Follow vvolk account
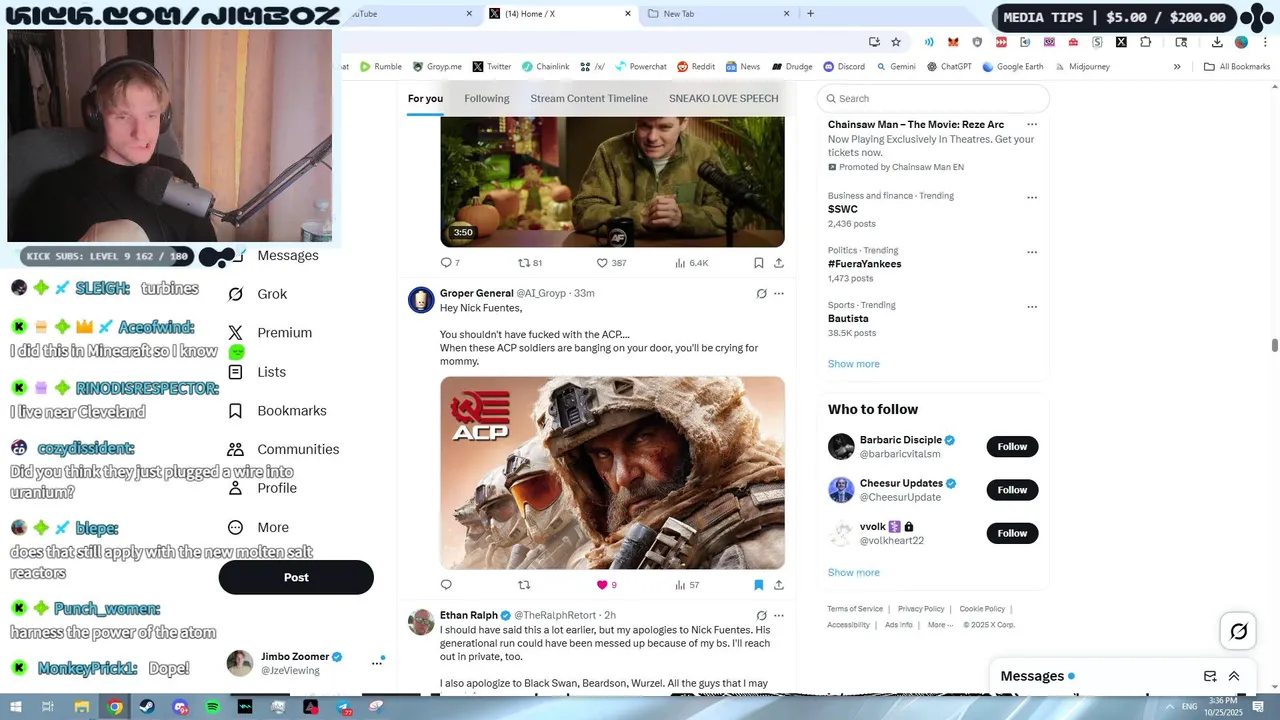The image size is (1280, 720). [x=1012, y=533]
